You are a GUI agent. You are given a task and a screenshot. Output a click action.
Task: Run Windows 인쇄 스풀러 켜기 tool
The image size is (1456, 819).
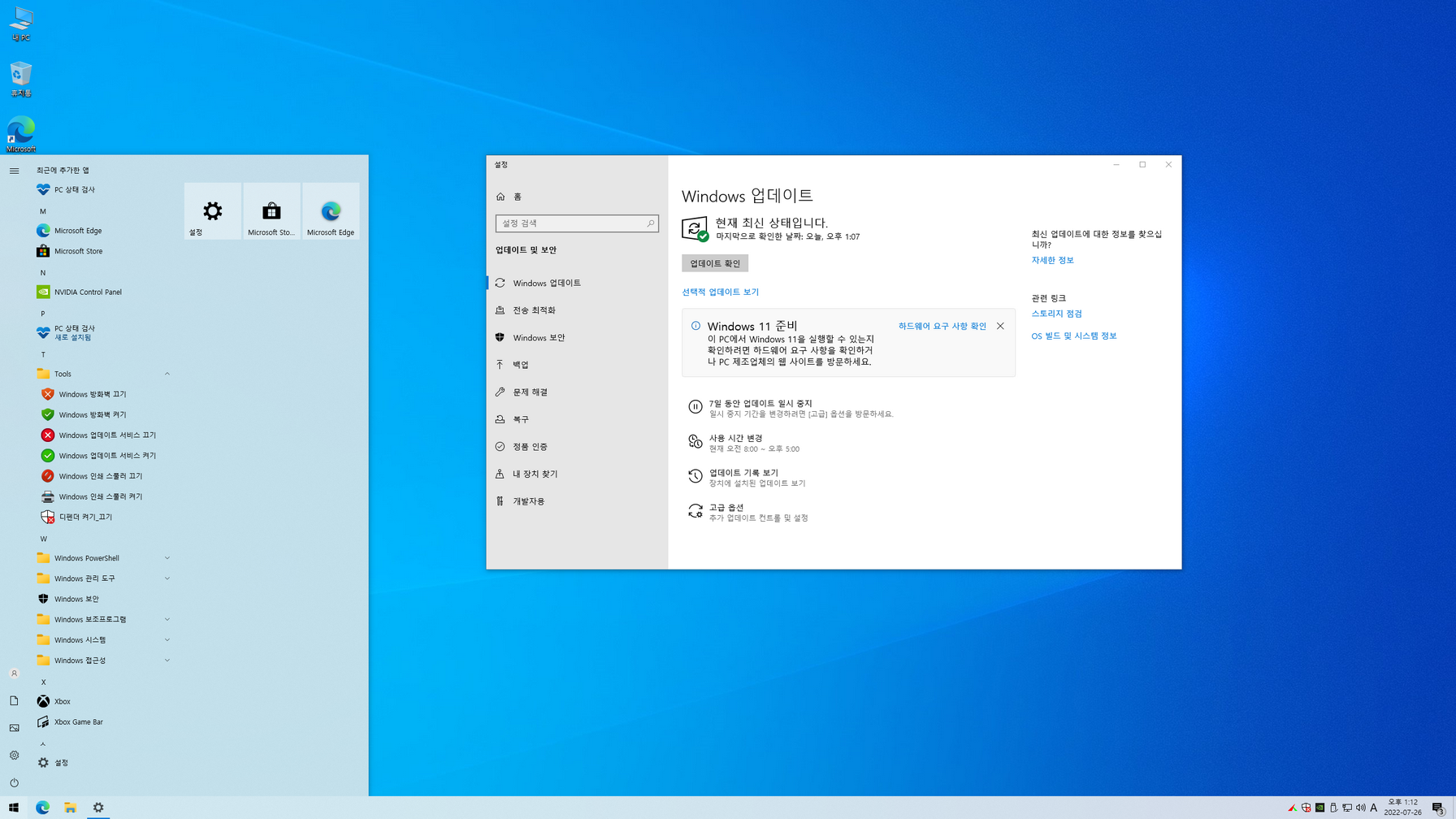tap(102, 496)
